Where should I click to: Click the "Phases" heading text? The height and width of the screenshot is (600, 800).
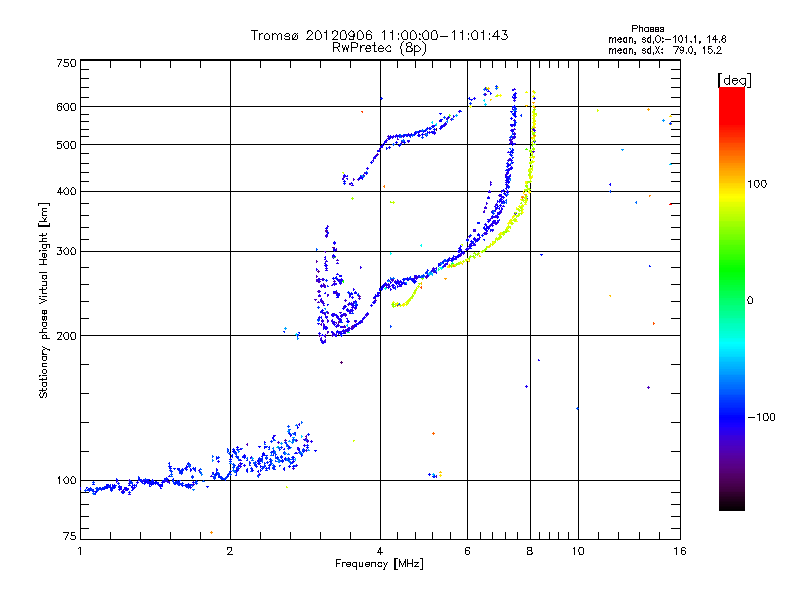pos(647,29)
